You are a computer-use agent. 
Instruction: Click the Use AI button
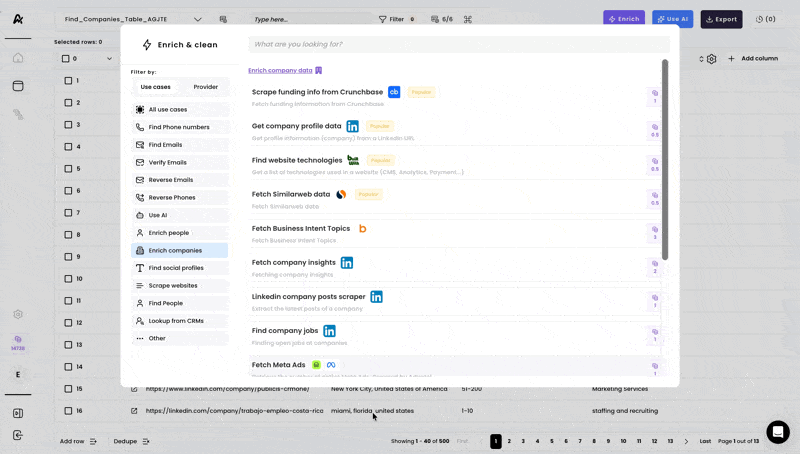click(672, 19)
